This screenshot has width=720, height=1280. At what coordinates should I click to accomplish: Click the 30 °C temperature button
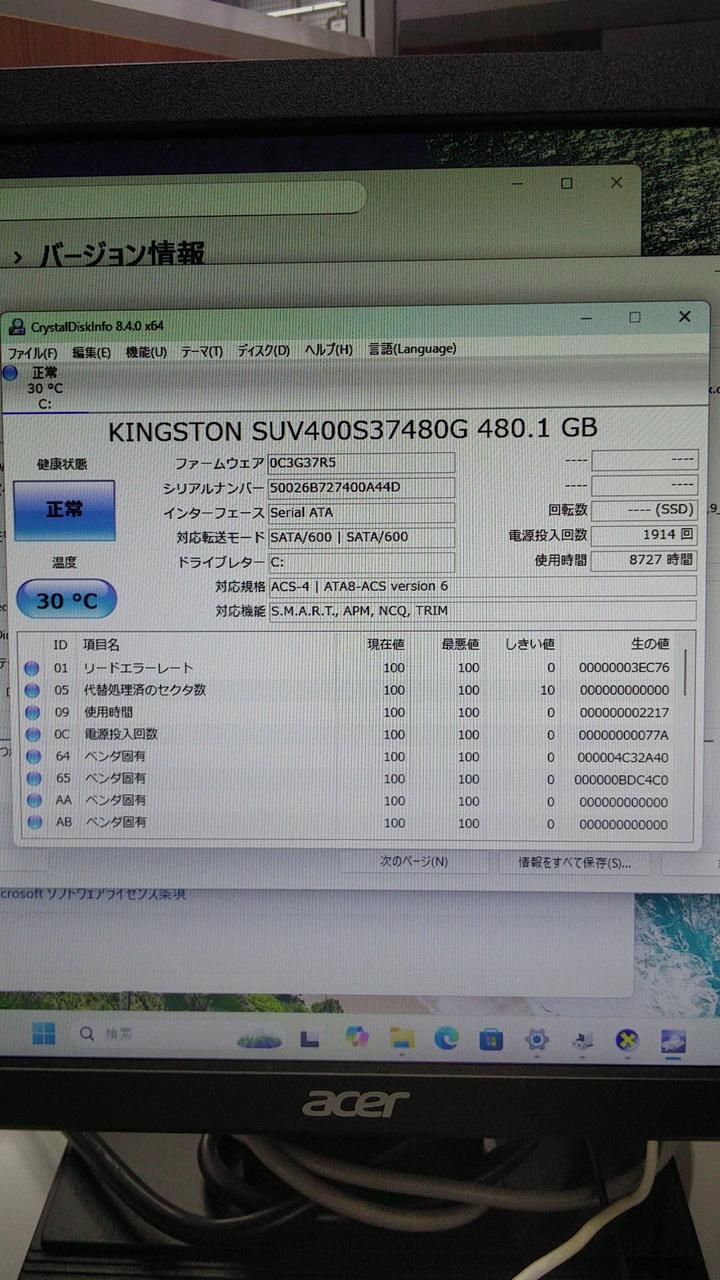click(66, 600)
